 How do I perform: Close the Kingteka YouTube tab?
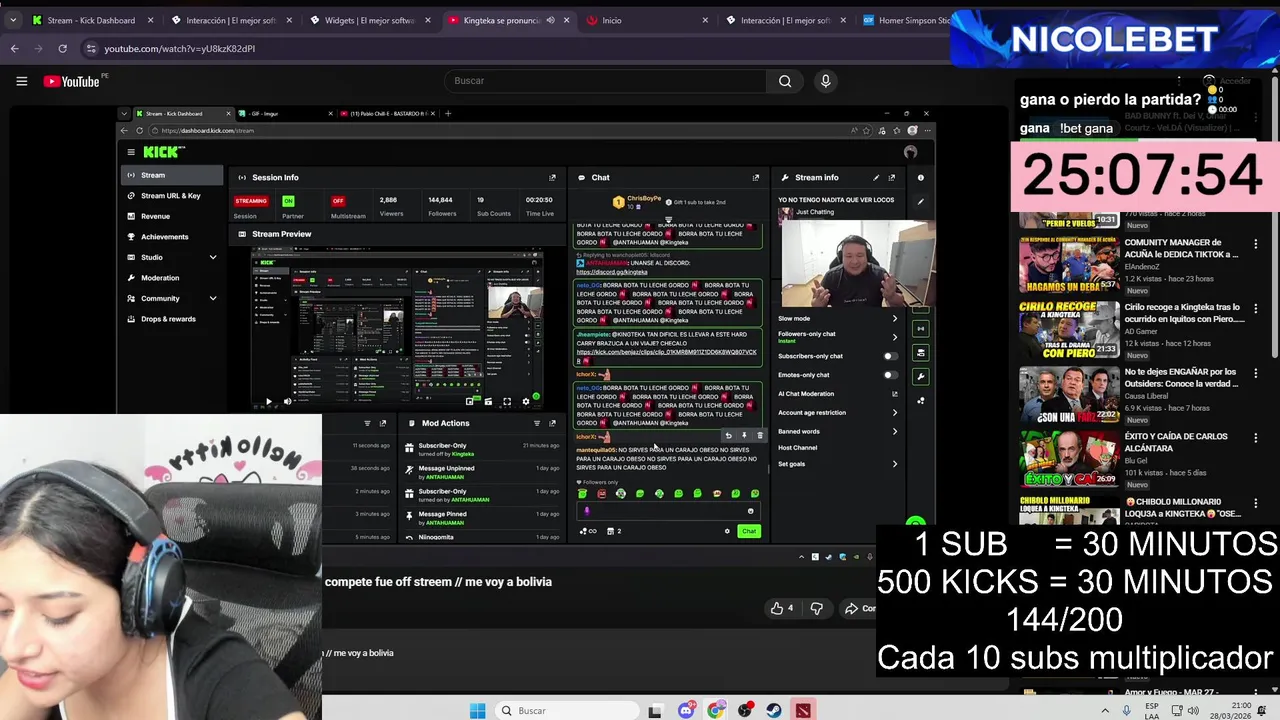tap(567, 20)
